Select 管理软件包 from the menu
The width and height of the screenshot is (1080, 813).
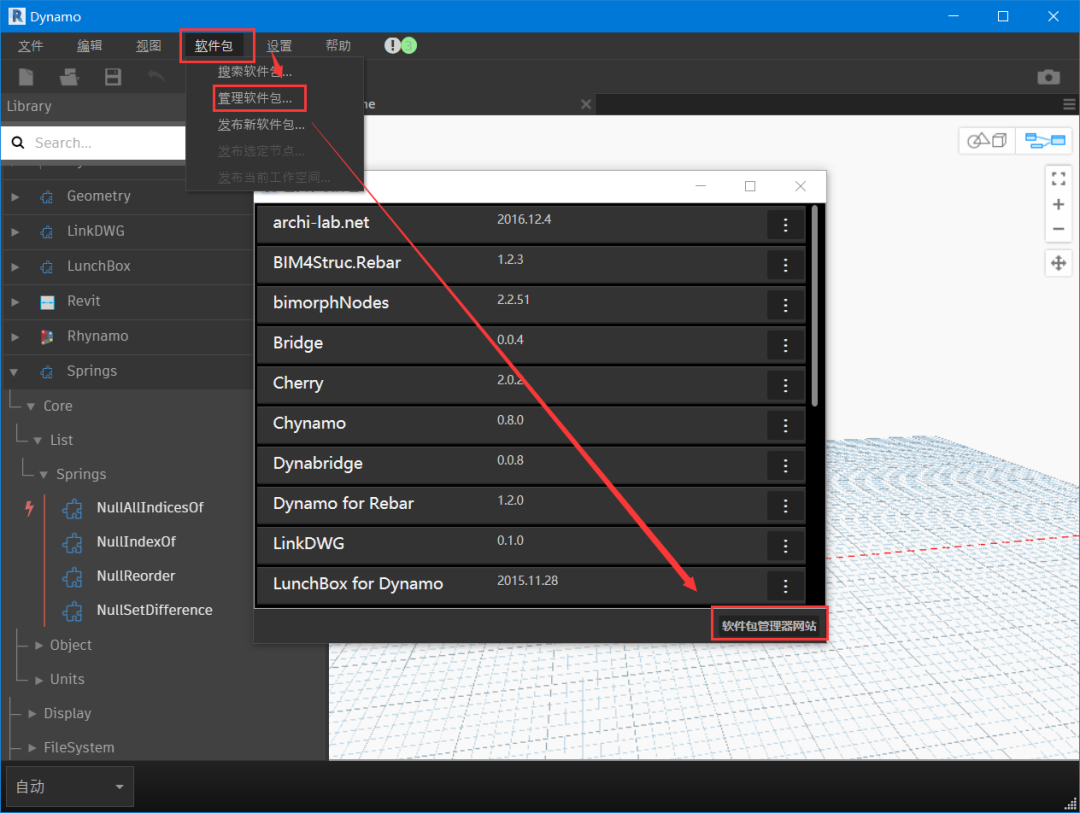pos(255,98)
